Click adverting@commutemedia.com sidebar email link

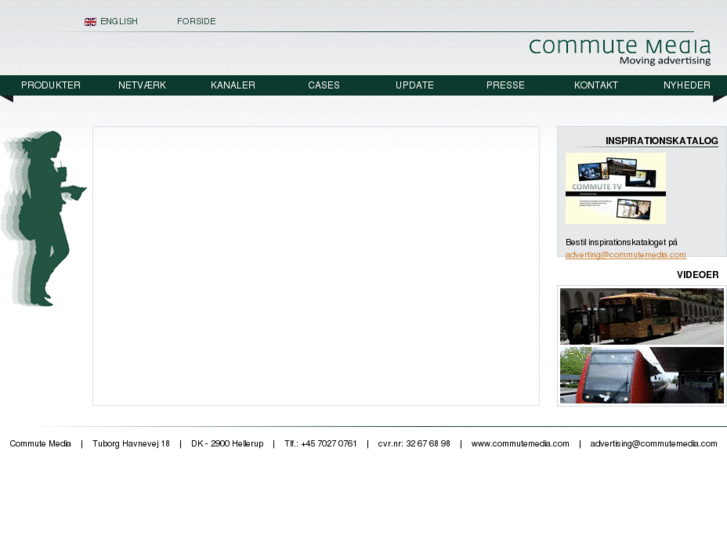point(625,255)
